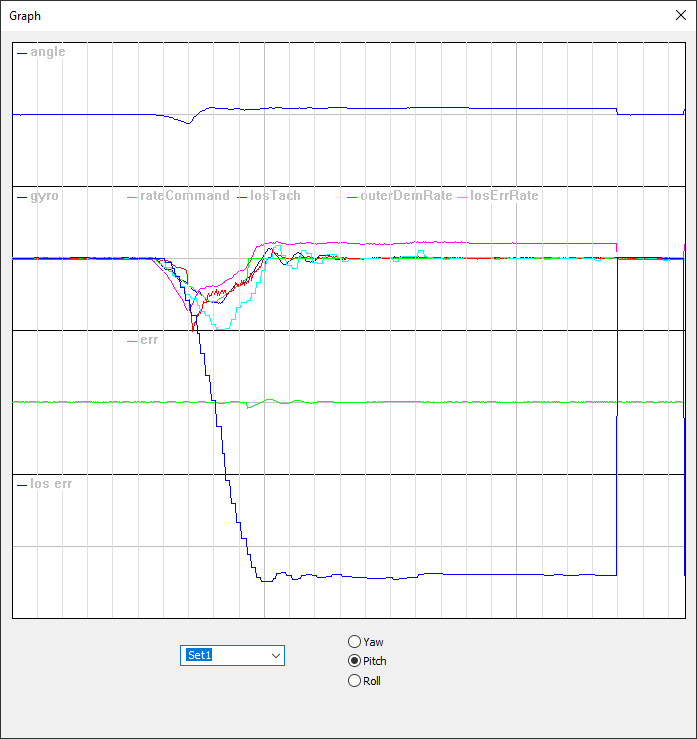Click the gyro legend label
The image size is (697, 739).
(44, 196)
